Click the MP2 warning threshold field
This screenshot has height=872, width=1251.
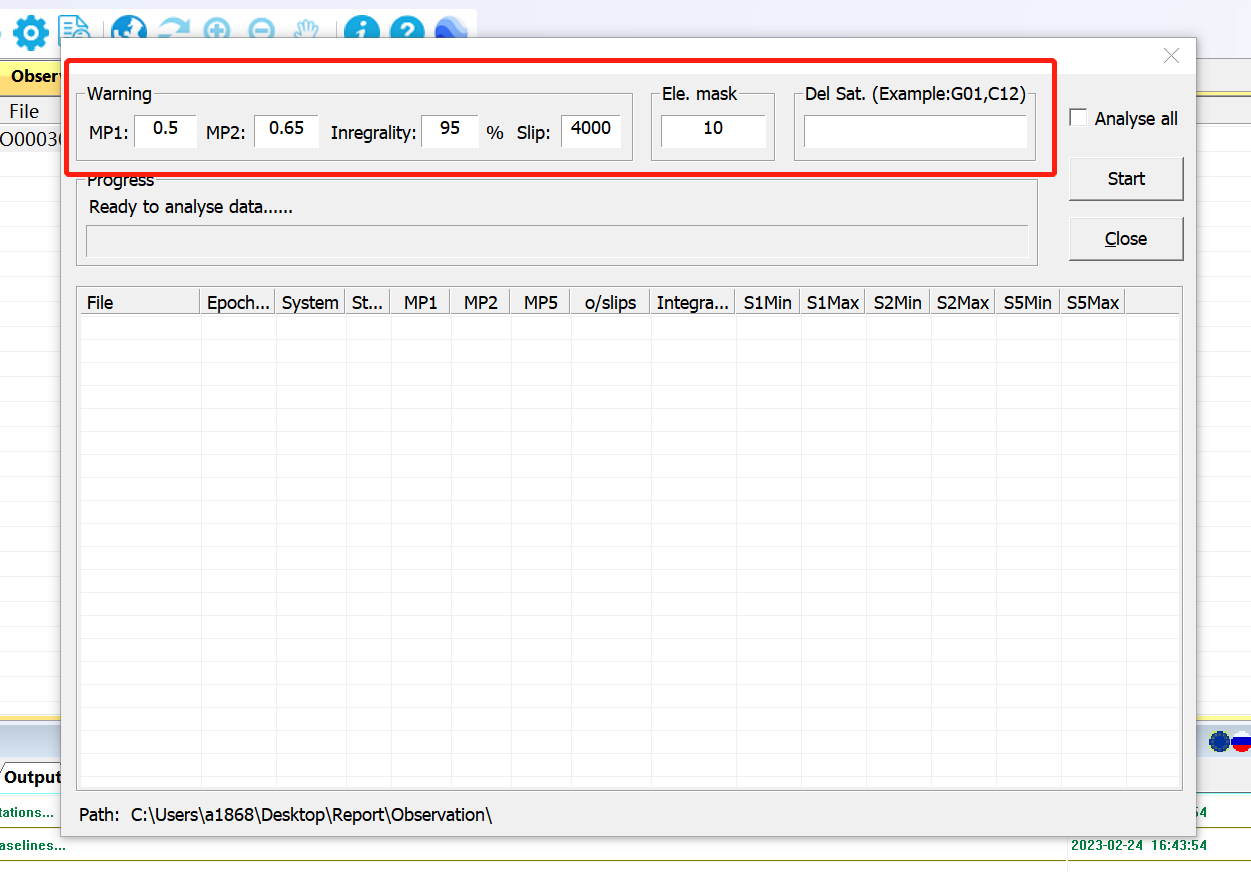pos(286,130)
